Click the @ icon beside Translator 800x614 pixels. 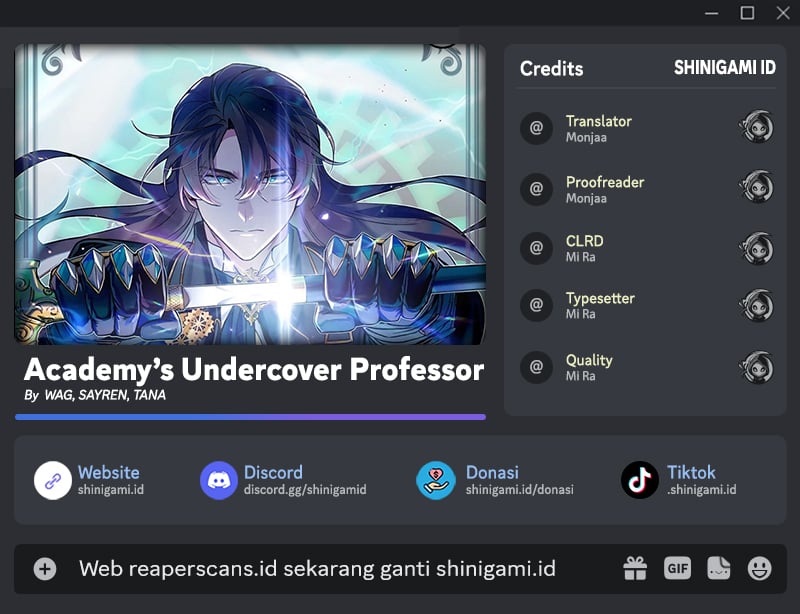click(536, 128)
